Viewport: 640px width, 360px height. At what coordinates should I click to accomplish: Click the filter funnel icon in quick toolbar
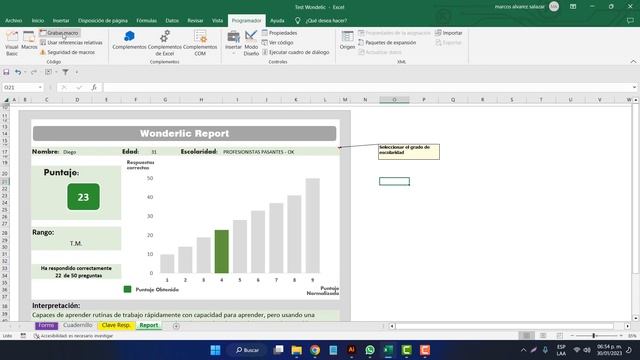point(65,72)
